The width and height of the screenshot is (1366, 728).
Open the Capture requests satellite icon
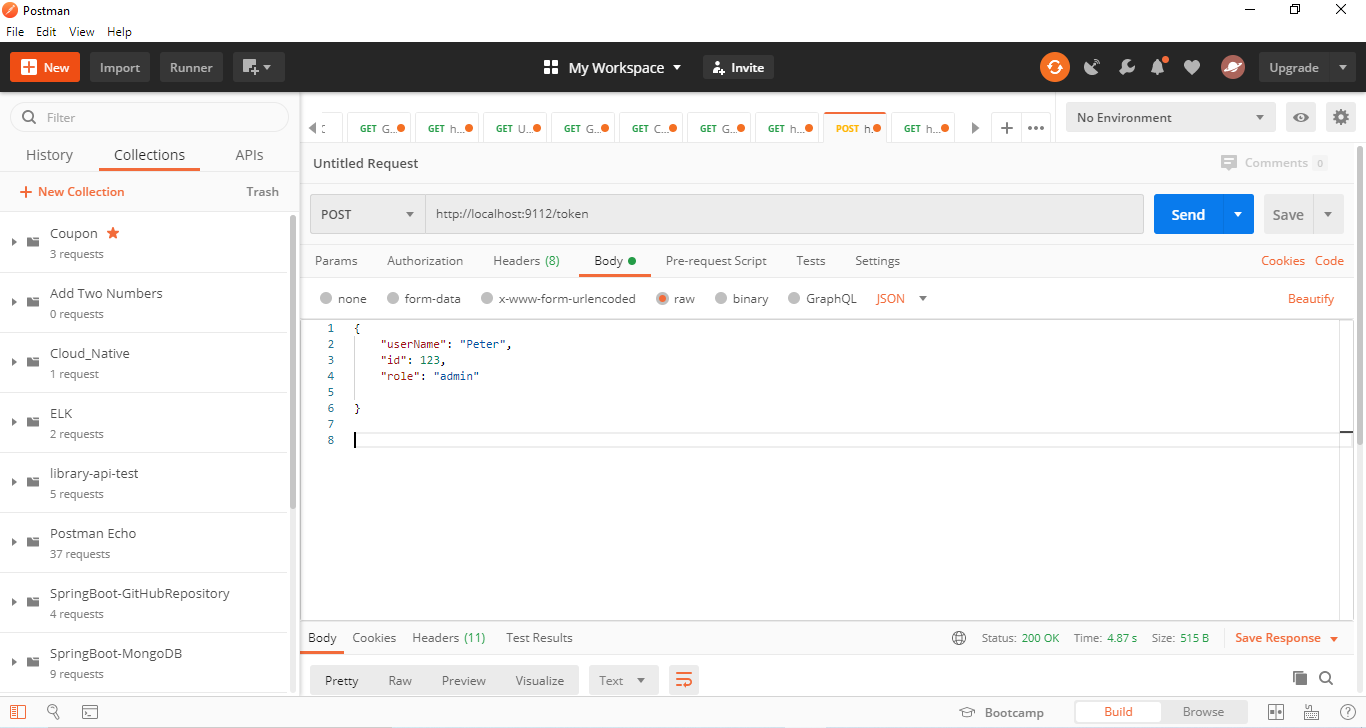pyautogui.click(x=1092, y=67)
